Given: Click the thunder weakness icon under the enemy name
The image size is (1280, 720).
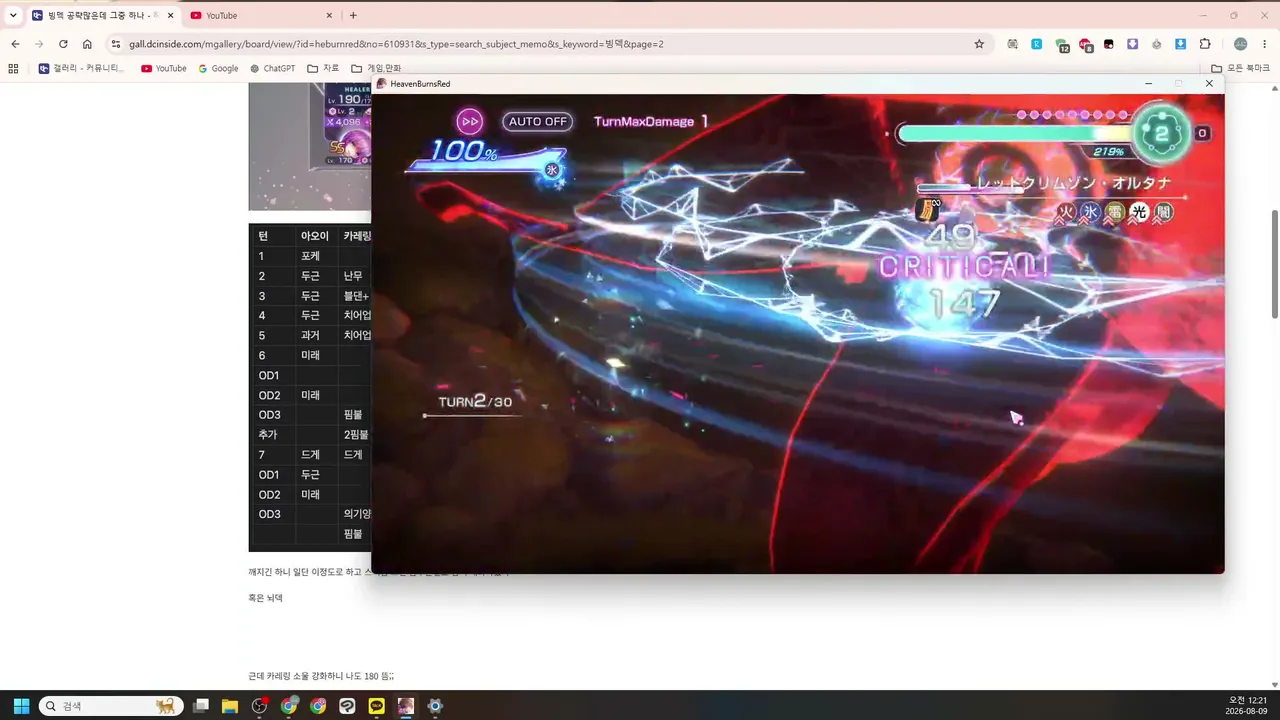Looking at the screenshot, I should (1114, 212).
